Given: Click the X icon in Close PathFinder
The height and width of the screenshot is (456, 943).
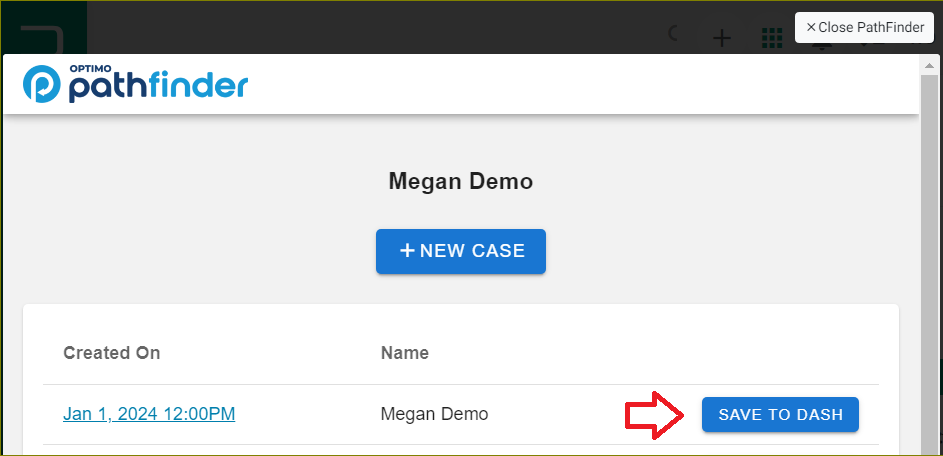Looking at the screenshot, I should click(811, 28).
